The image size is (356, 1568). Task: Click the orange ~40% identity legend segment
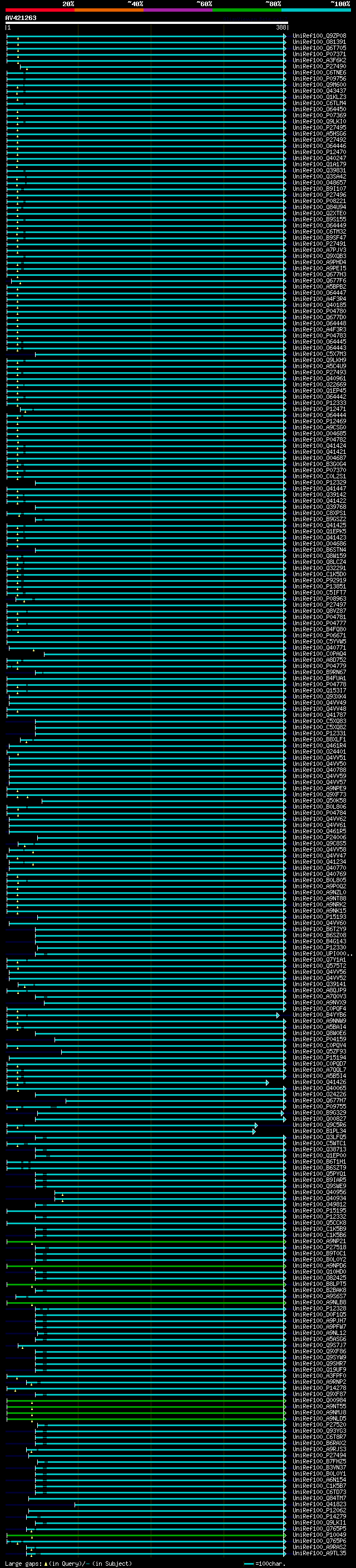[x=109, y=10]
